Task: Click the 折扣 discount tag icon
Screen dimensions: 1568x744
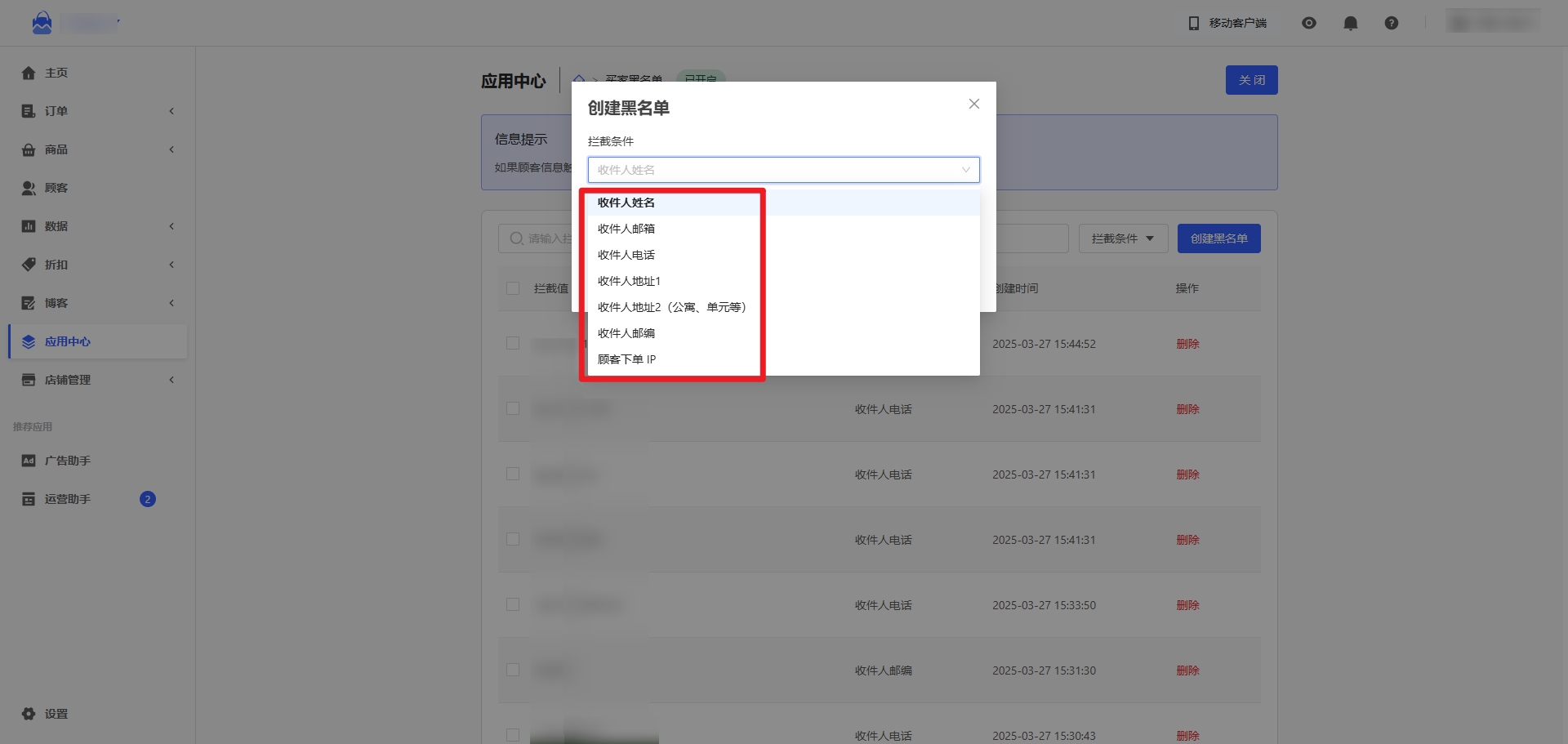Action: click(x=29, y=265)
